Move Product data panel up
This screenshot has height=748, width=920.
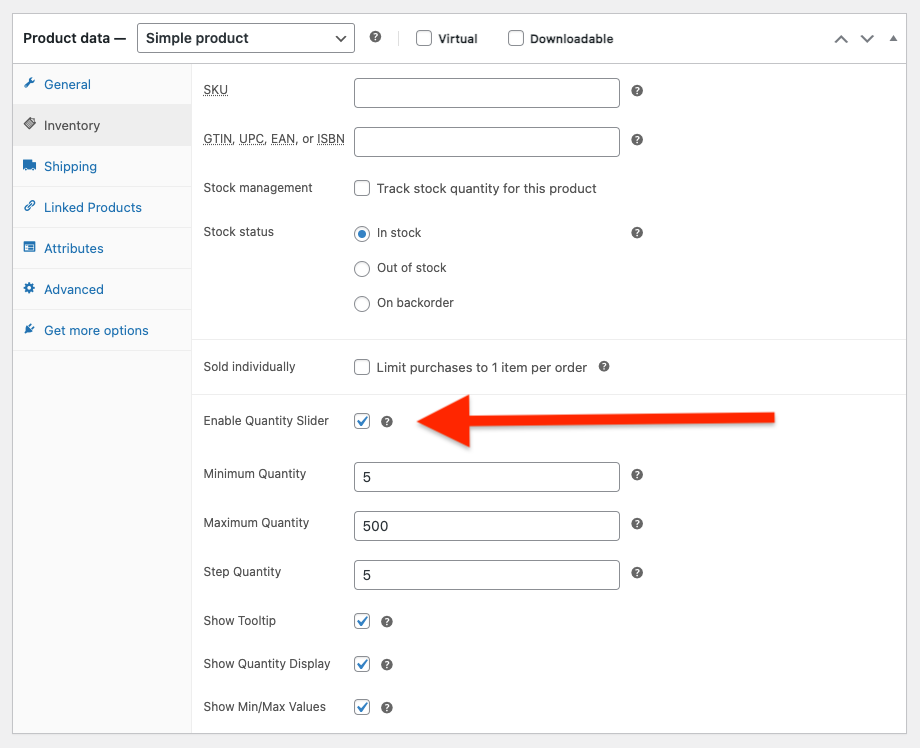tap(841, 39)
